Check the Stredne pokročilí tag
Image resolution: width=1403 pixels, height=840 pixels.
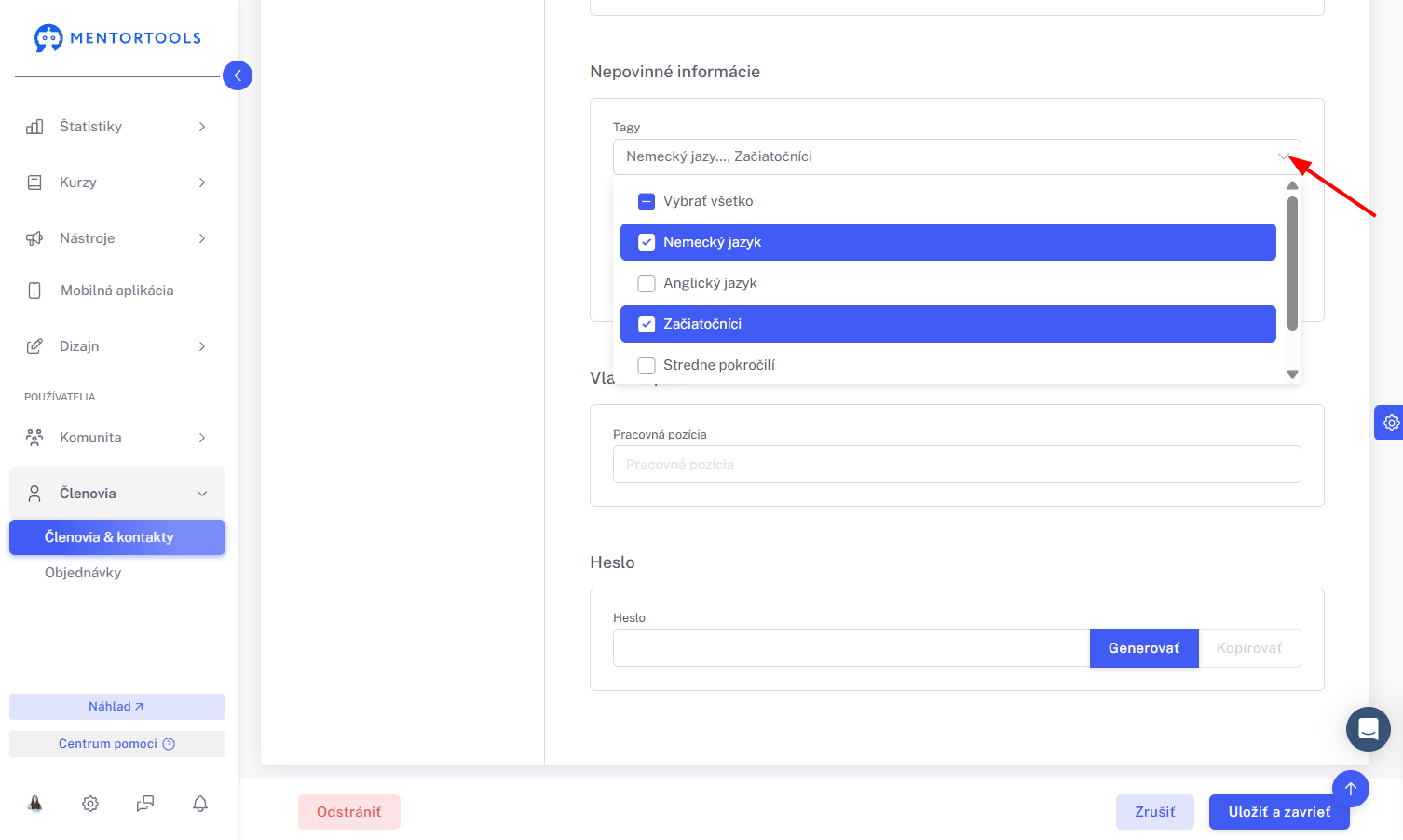(x=948, y=365)
